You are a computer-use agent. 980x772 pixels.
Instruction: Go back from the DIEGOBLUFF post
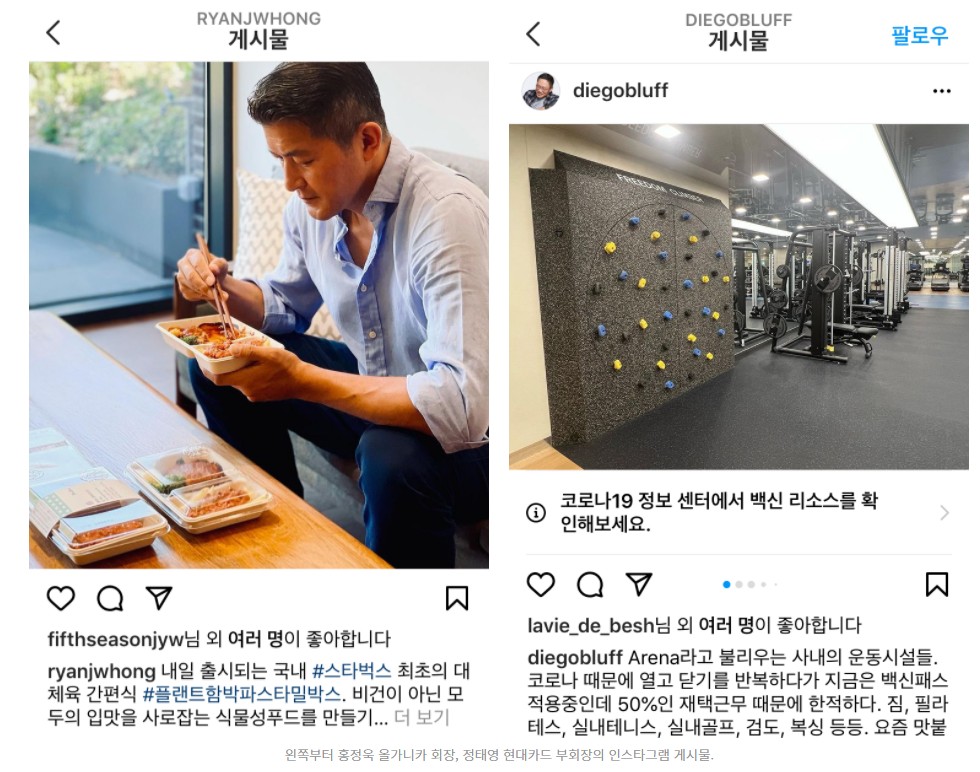tap(533, 34)
